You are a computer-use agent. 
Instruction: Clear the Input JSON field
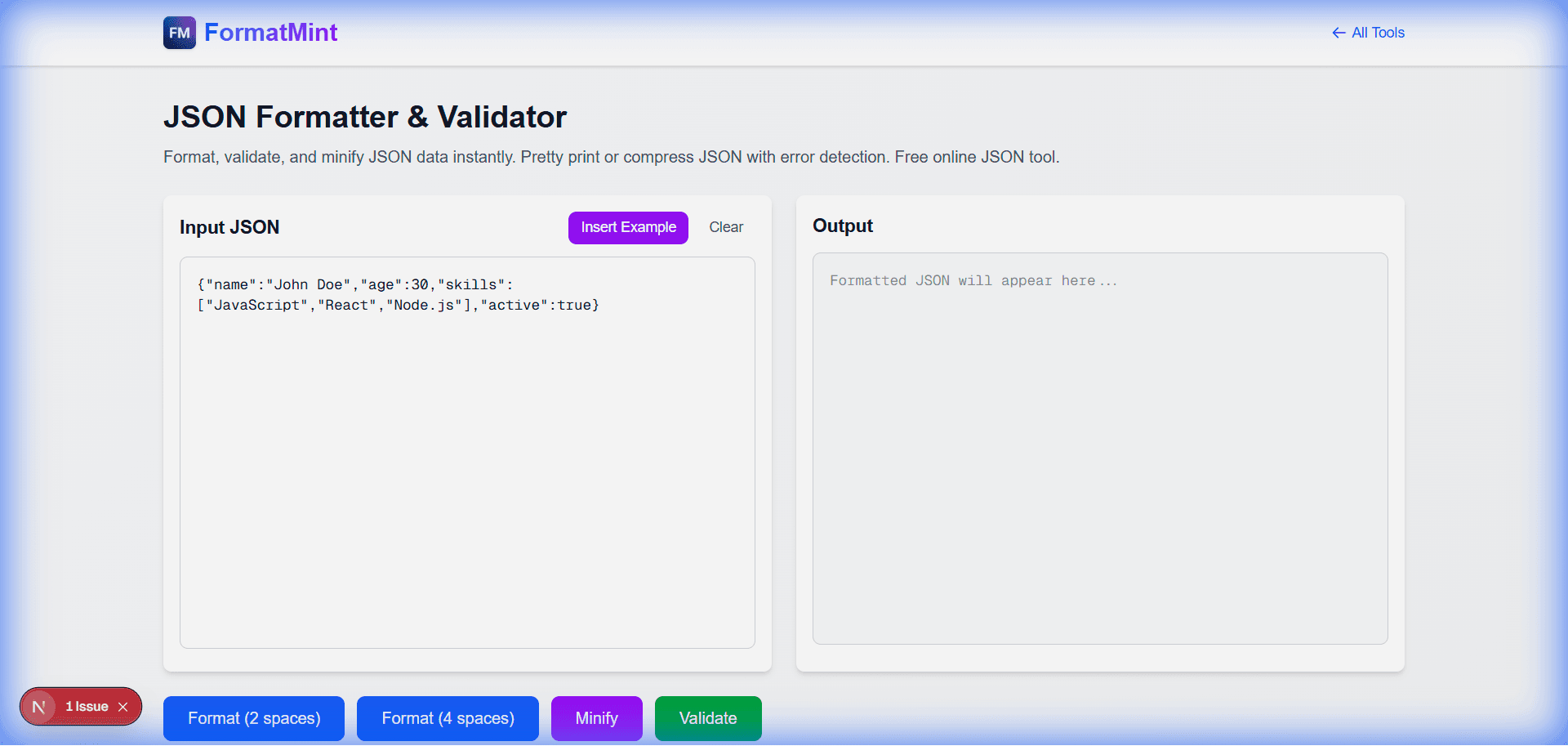[725, 227]
